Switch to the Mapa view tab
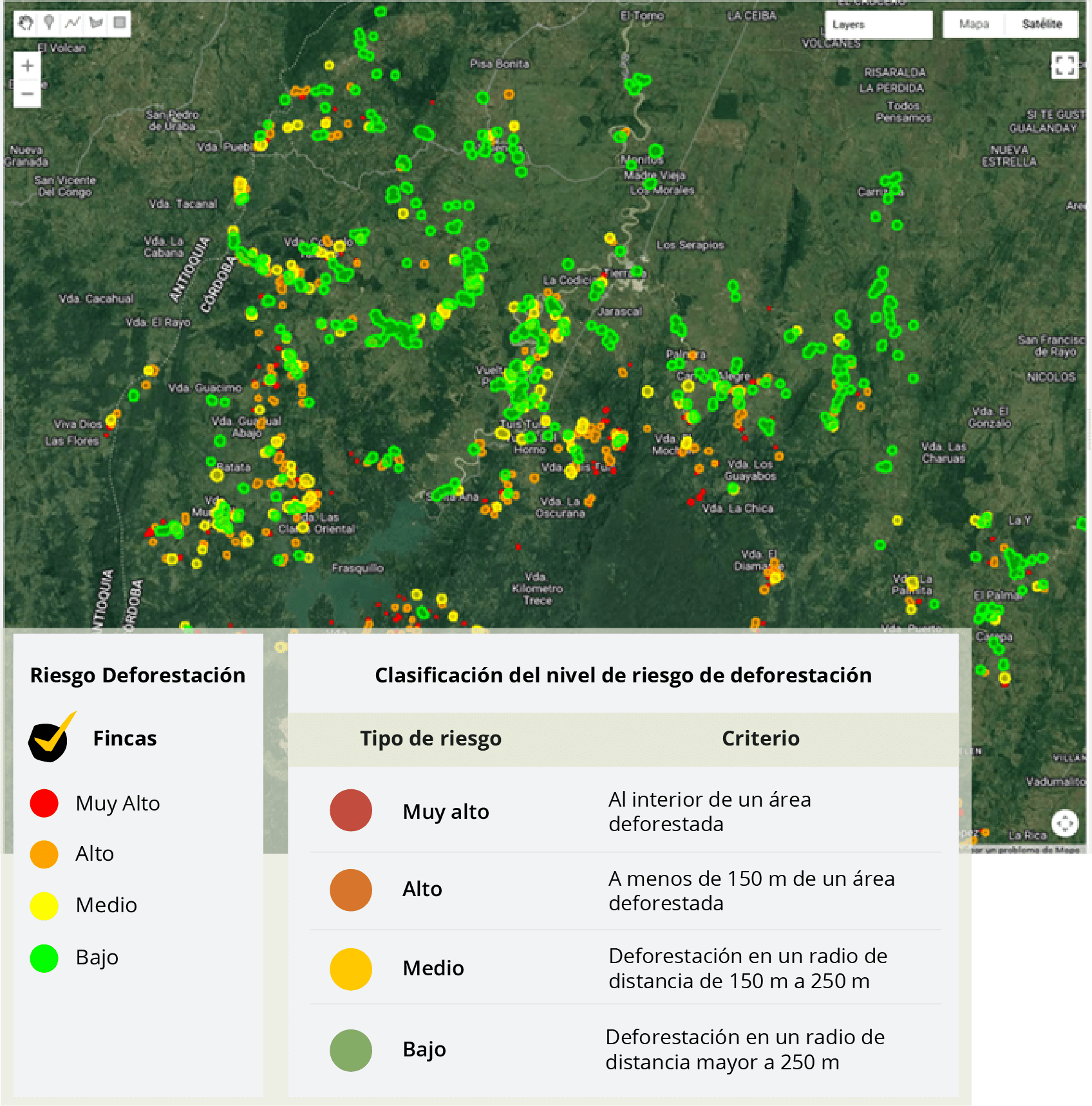1092x1106 pixels. tap(974, 24)
